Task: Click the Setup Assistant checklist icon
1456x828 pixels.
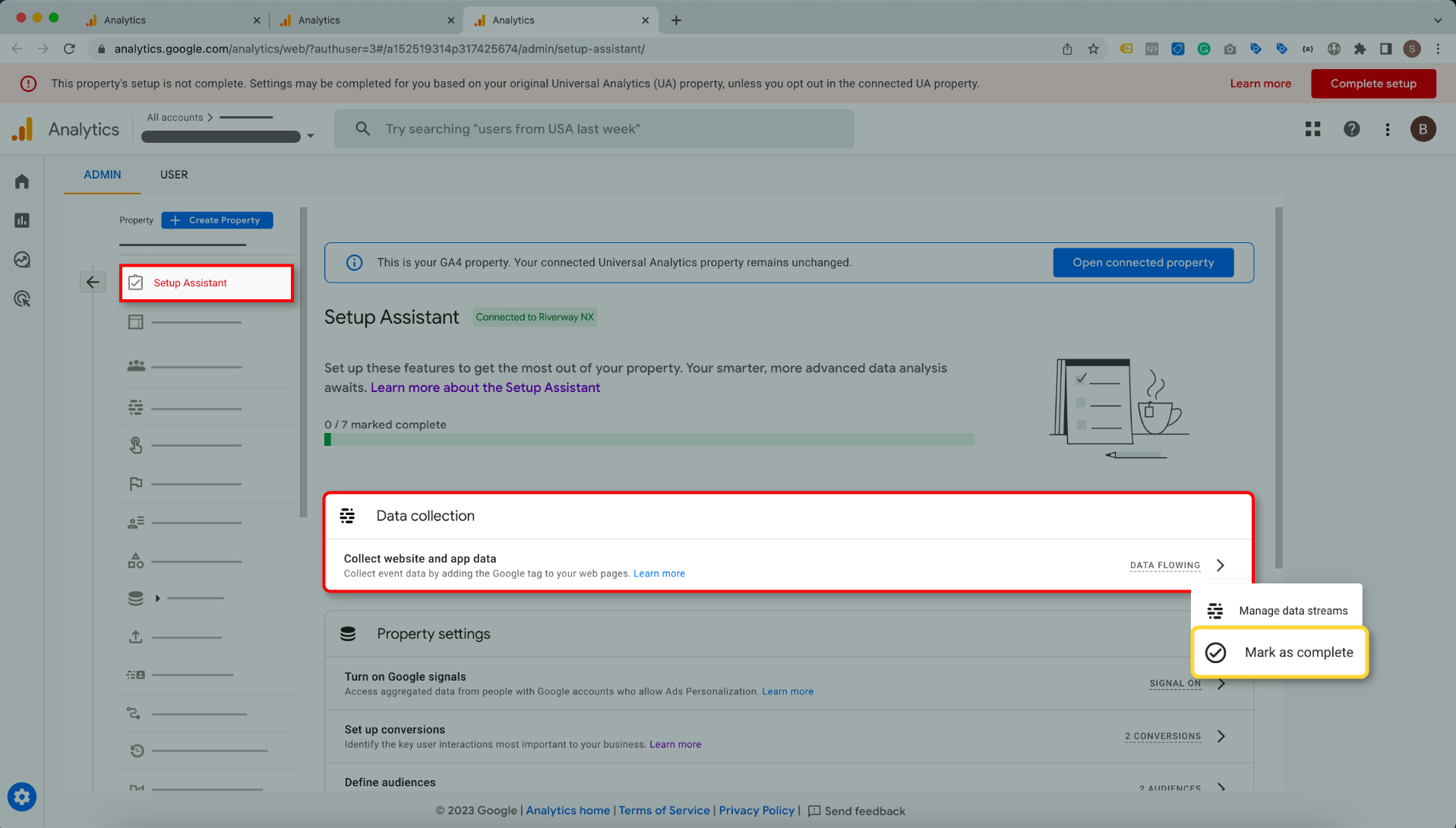Action: [x=136, y=283]
